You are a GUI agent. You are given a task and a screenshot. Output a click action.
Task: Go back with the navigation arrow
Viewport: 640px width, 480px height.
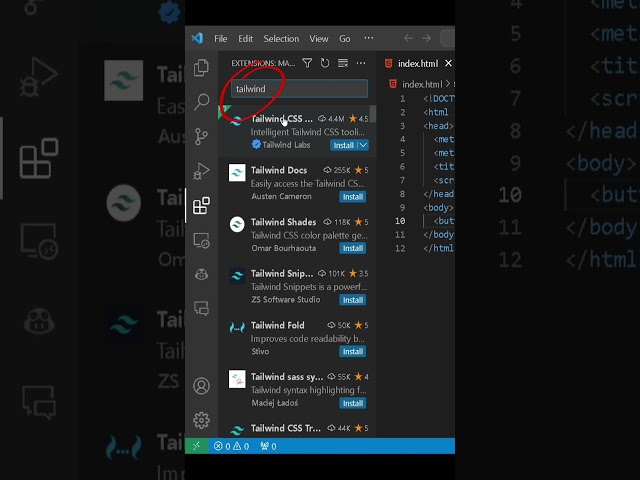[x=408, y=38]
